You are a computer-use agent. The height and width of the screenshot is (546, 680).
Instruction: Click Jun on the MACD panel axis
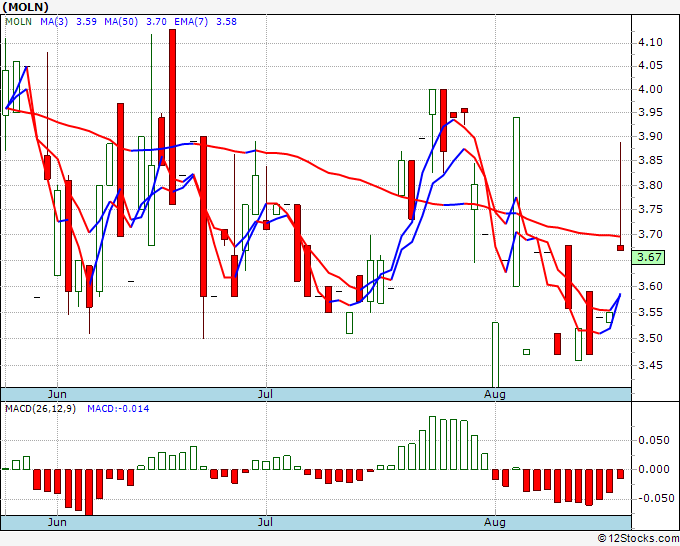(57, 522)
